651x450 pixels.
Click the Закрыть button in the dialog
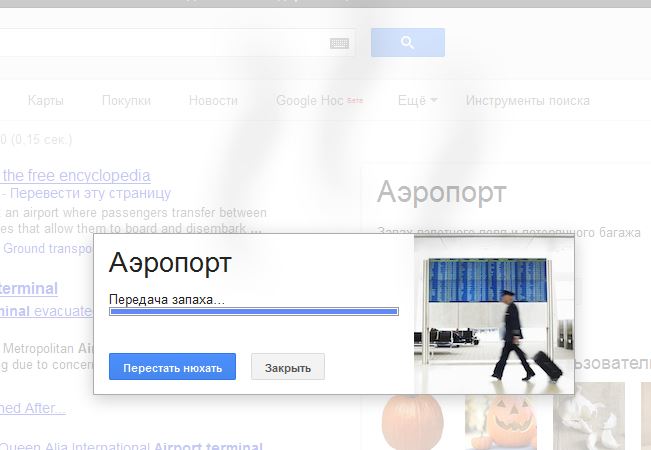288,367
